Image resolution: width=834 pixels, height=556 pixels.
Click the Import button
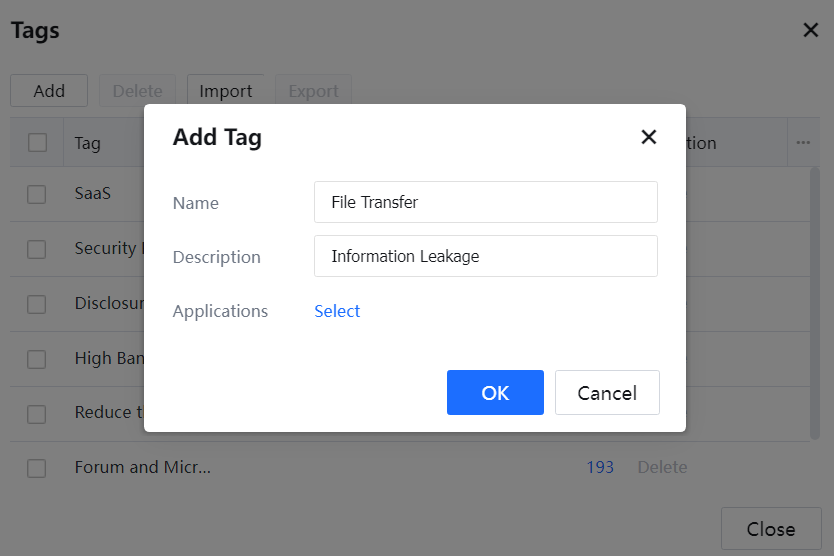[x=226, y=91]
